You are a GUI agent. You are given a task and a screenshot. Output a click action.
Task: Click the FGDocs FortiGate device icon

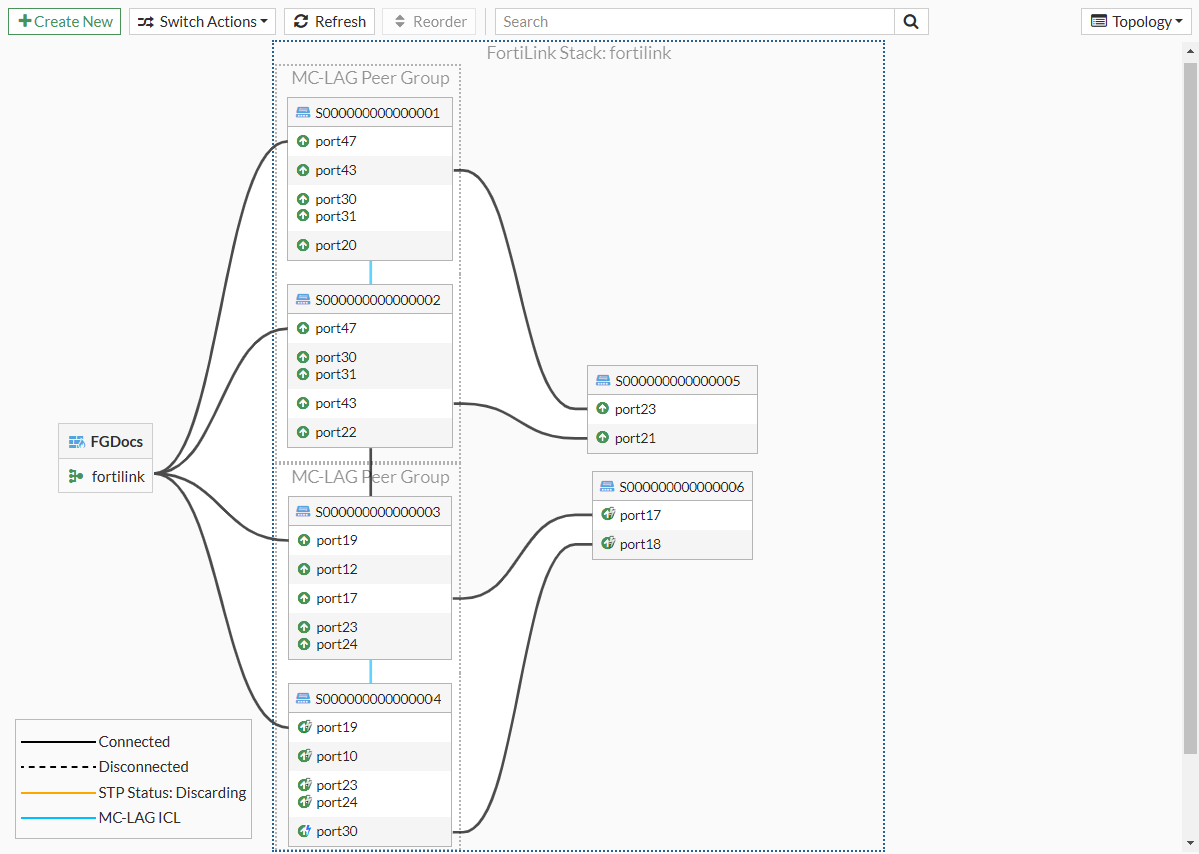pyautogui.click(x=76, y=442)
